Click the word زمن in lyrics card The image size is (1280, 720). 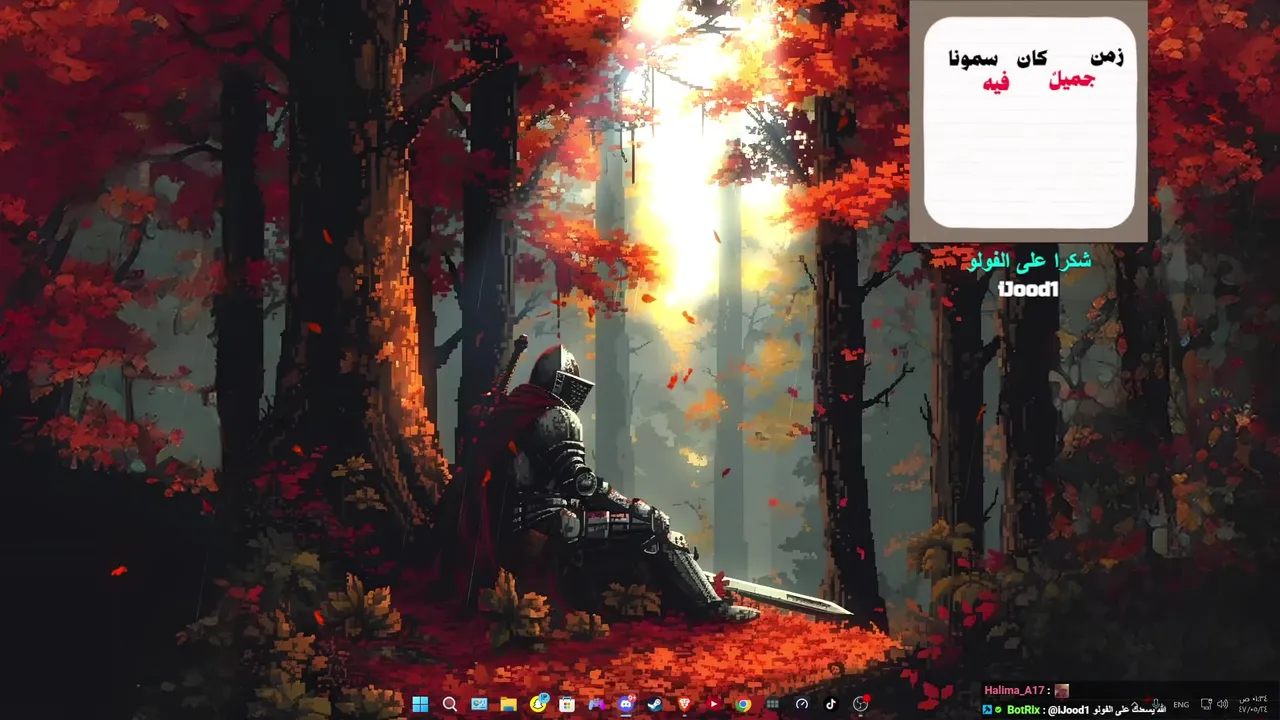[1107, 57]
